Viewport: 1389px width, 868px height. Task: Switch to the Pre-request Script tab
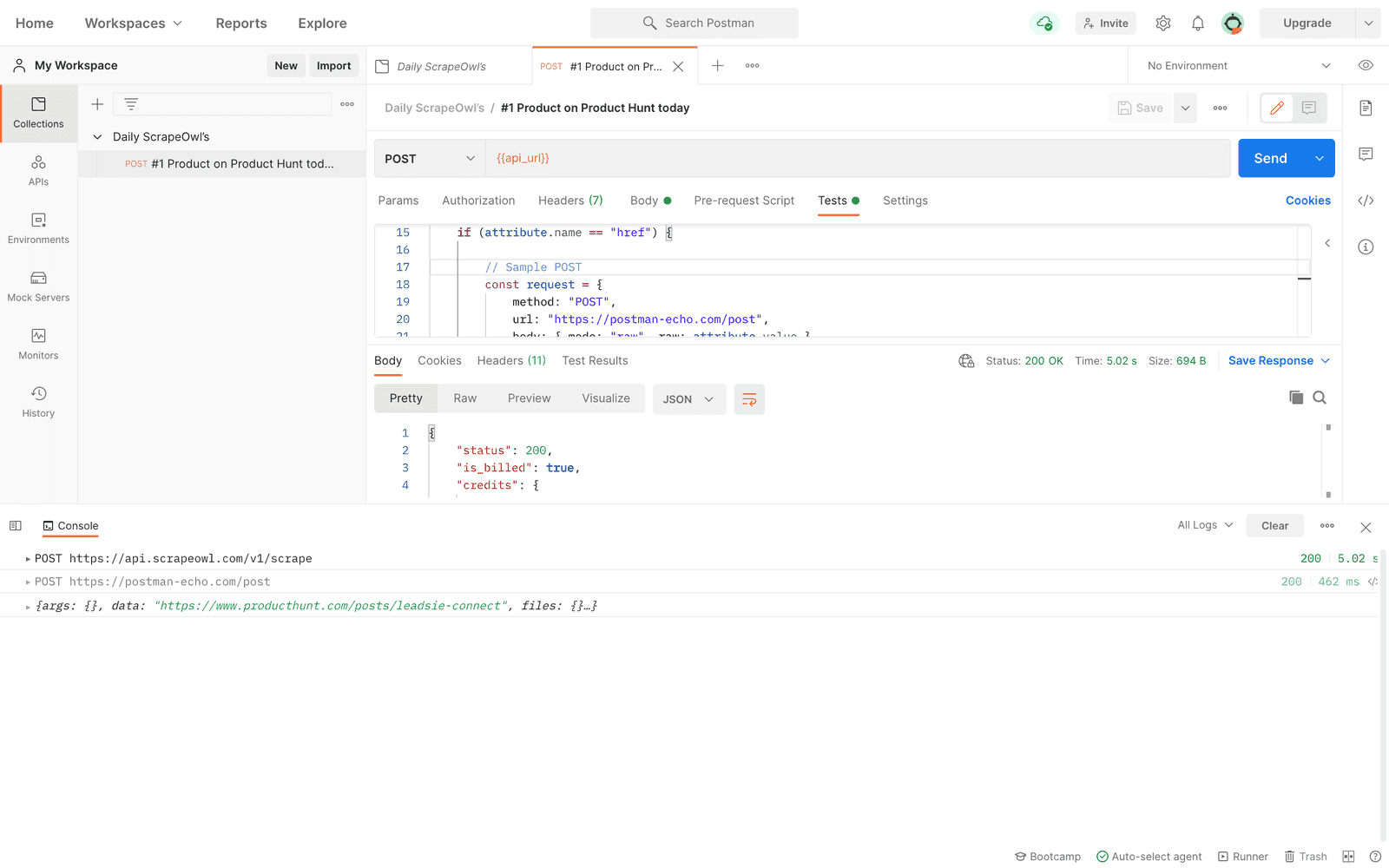pos(744,201)
